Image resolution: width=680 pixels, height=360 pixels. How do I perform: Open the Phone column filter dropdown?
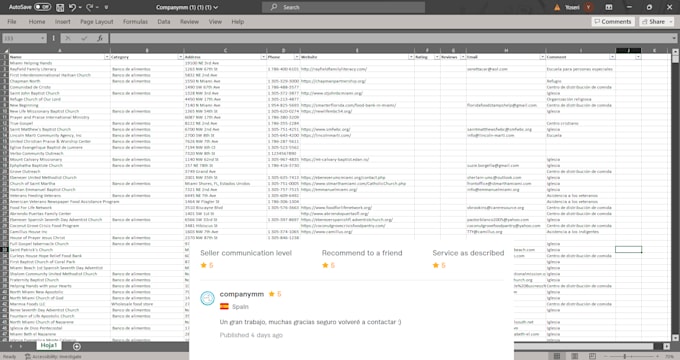point(297,57)
